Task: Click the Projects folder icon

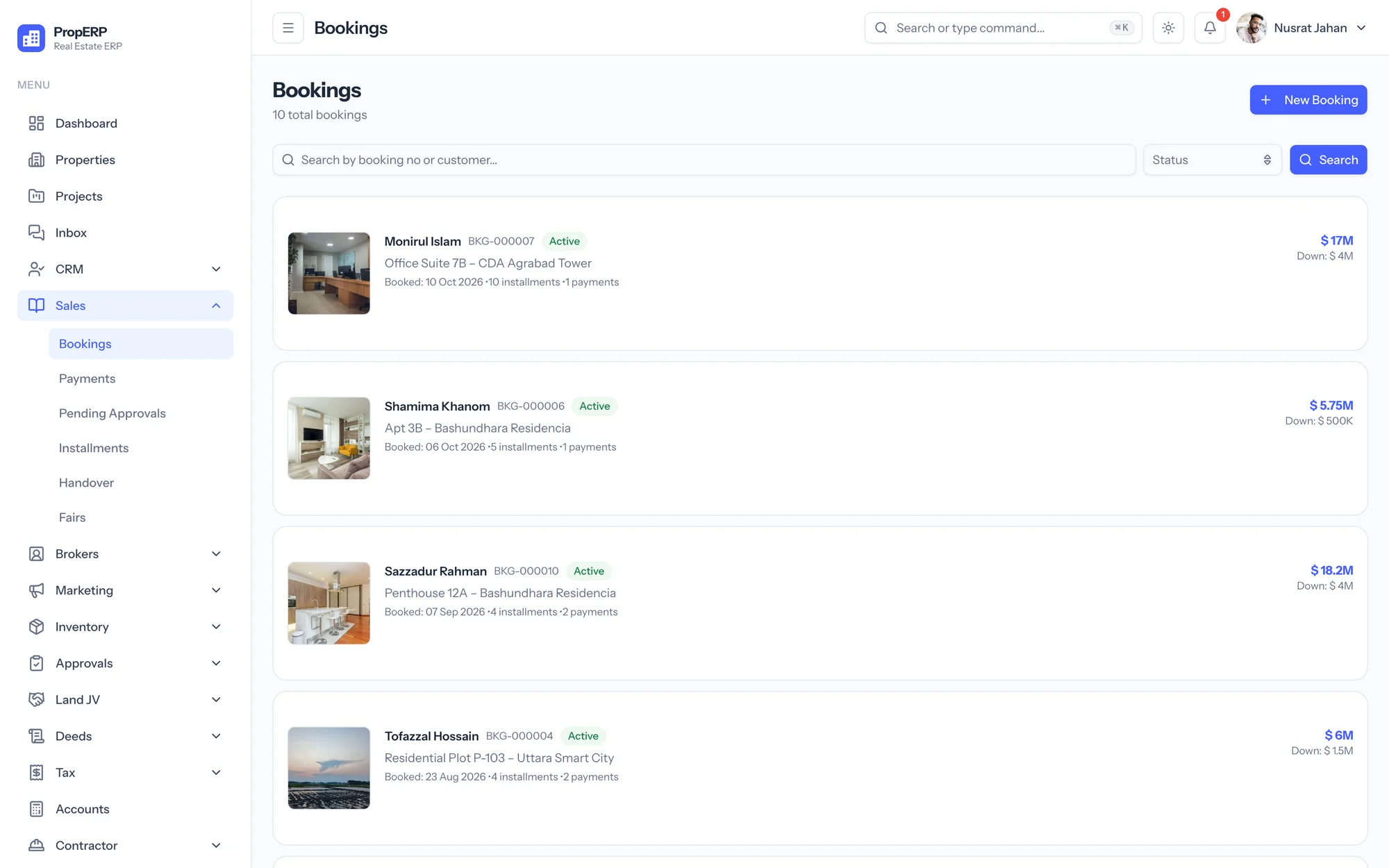Action: [36, 196]
